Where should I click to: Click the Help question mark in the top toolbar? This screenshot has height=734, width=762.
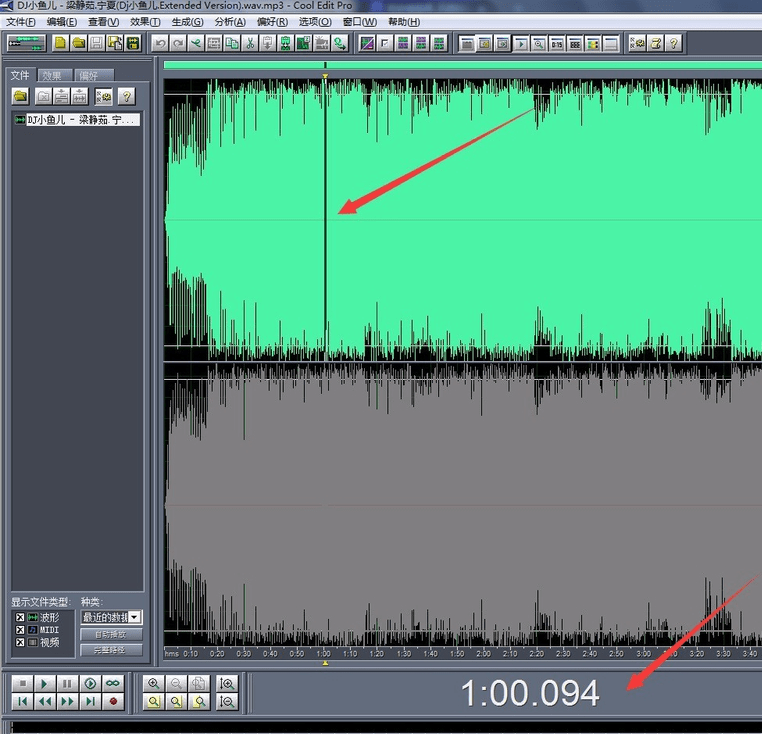(x=674, y=43)
